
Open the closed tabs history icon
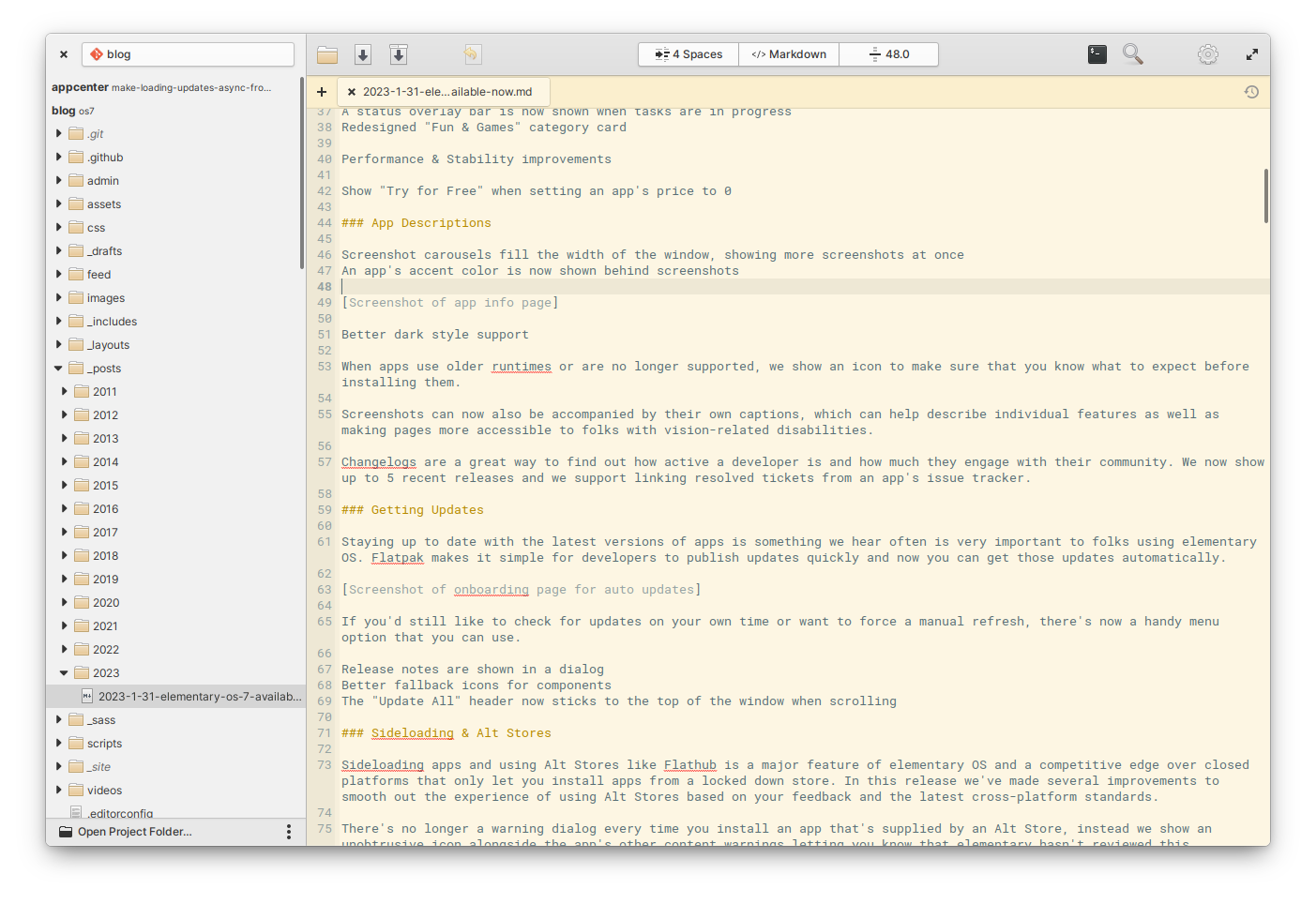pos(1251,92)
